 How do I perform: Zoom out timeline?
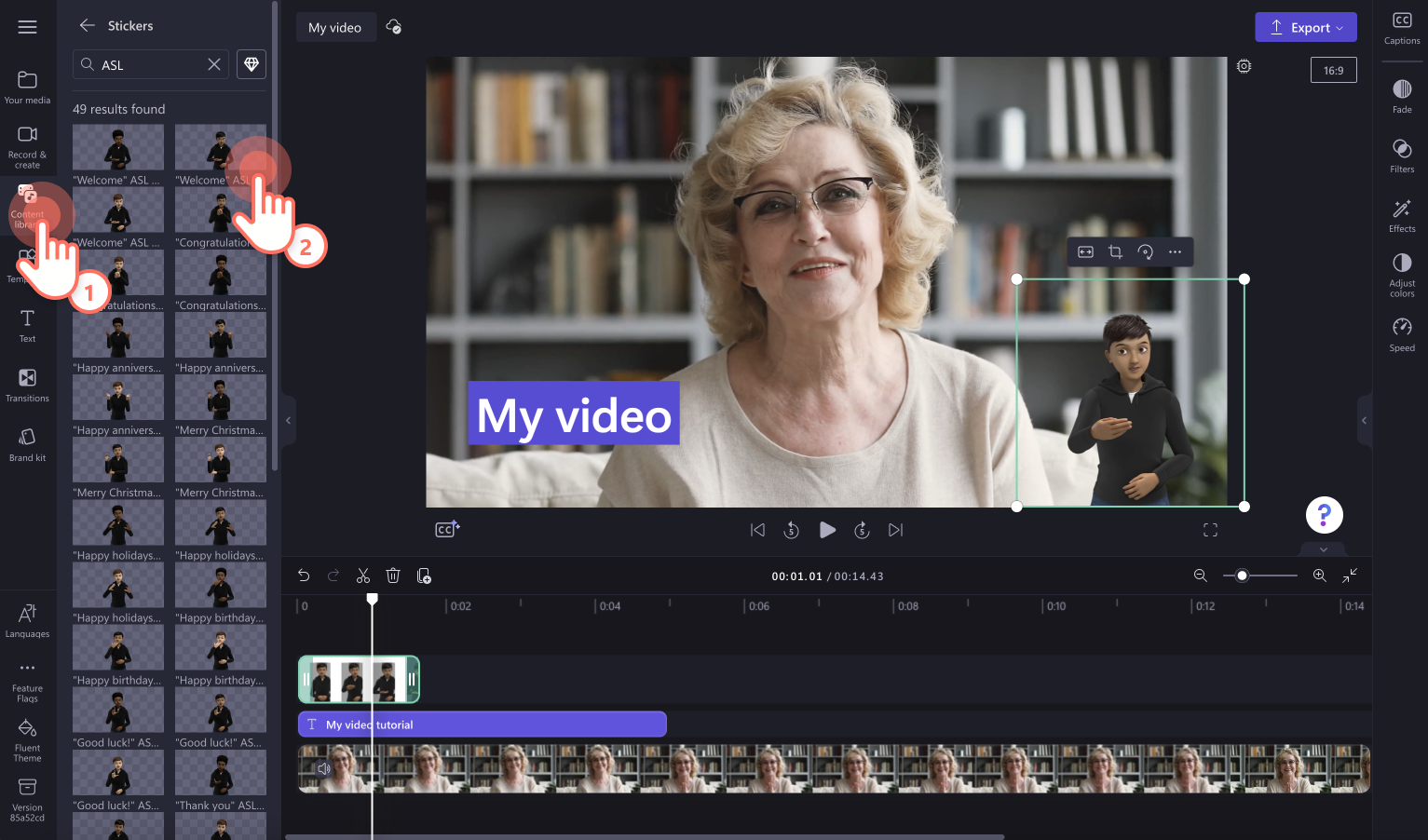coord(1201,576)
